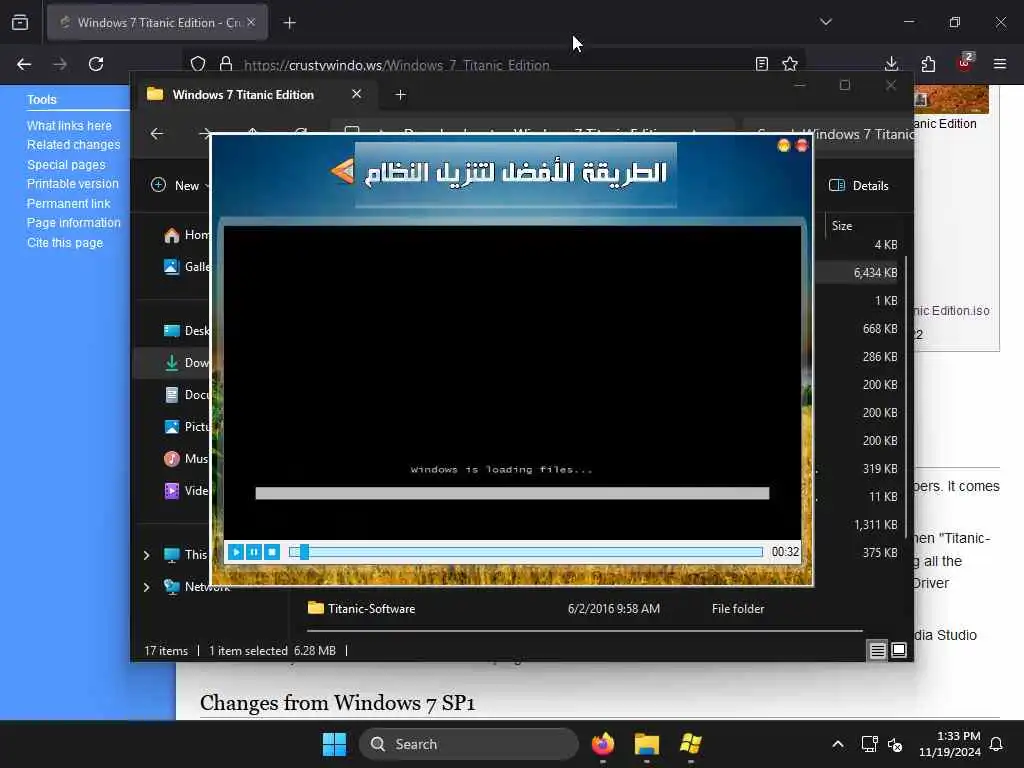Image resolution: width=1024 pixels, height=768 pixels.
Task: Open Videos in Explorer sidebar
Action: (187, 490)
